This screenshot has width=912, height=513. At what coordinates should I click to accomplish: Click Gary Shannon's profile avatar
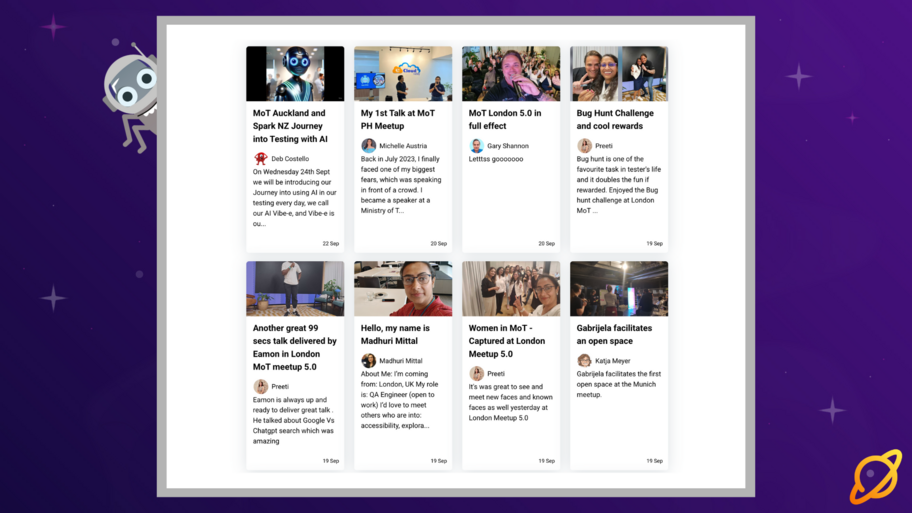[476, 146]
